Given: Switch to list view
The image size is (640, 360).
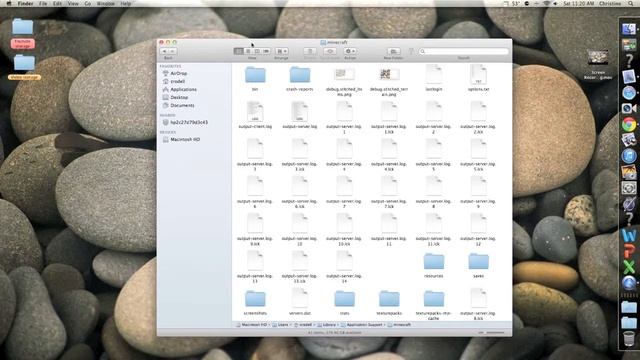Looking at the screenshot, I should pos(248,51).
